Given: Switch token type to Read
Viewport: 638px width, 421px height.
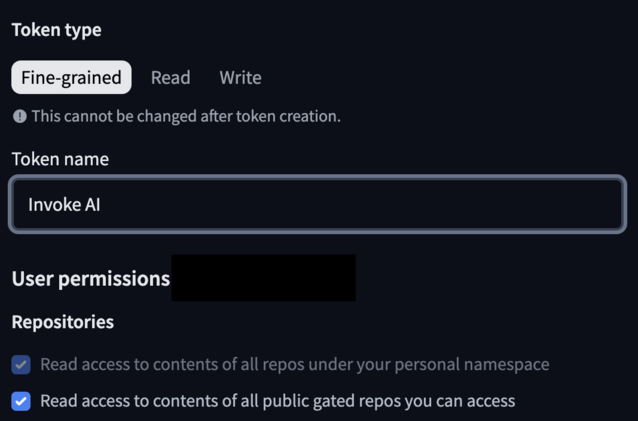Looking at the screenshot, I should pos(171,78).
